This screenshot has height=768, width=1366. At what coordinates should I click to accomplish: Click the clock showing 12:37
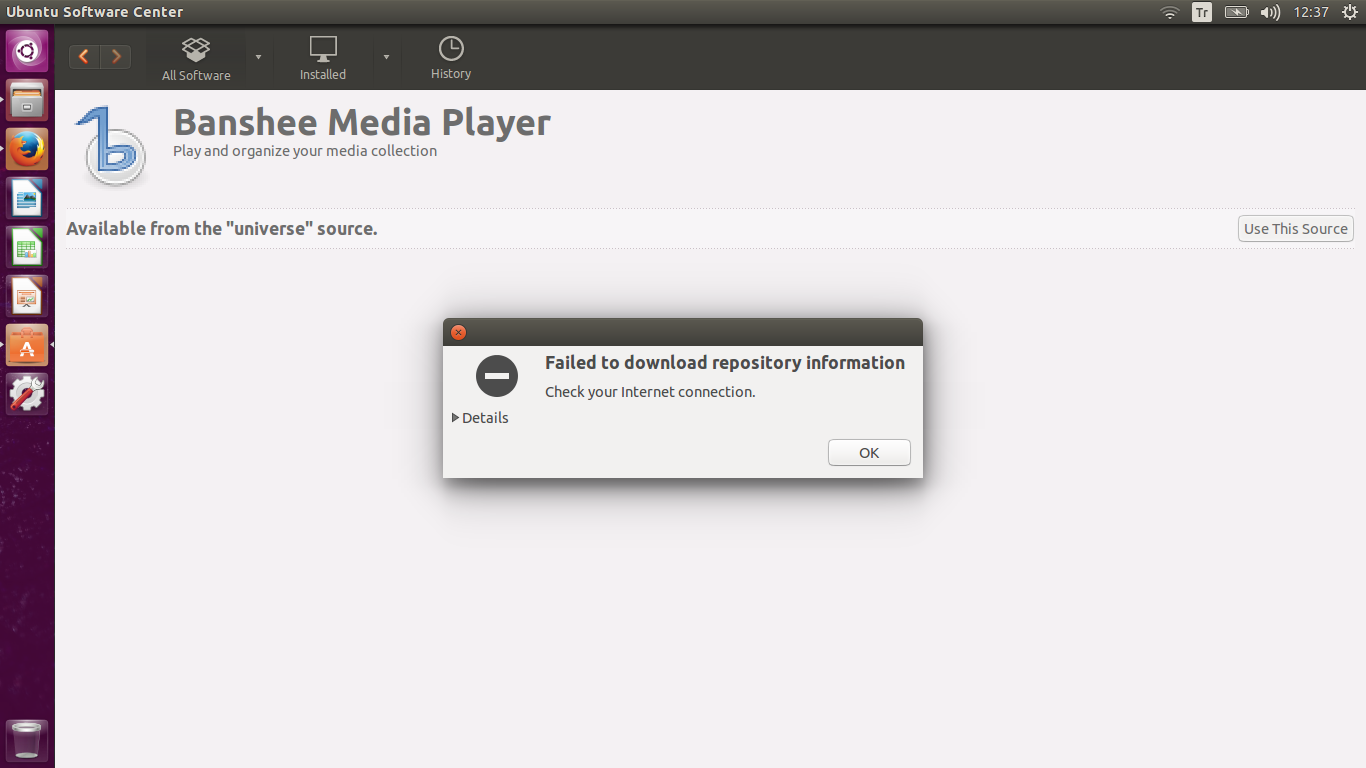(1310, 12)
